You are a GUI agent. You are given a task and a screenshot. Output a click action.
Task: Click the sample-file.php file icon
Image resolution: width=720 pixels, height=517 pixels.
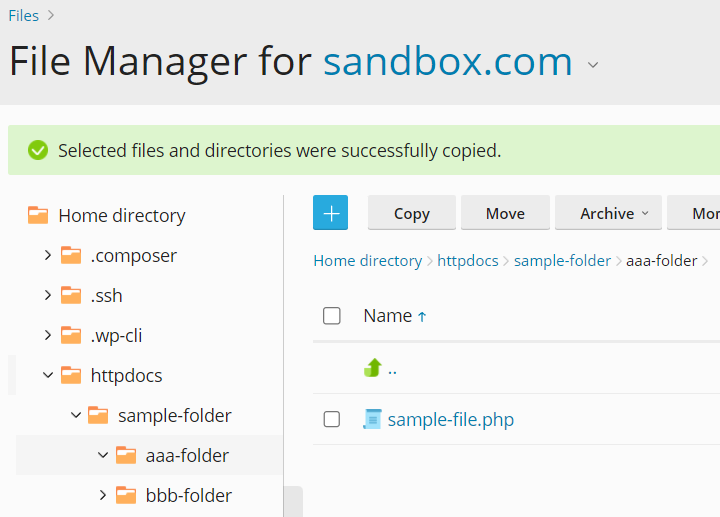tap(373, 419)
